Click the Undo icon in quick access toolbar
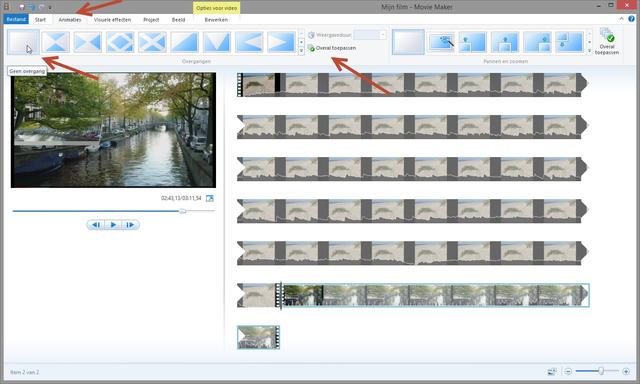Screen dimensions: 640x384 (x=32, y=7)
